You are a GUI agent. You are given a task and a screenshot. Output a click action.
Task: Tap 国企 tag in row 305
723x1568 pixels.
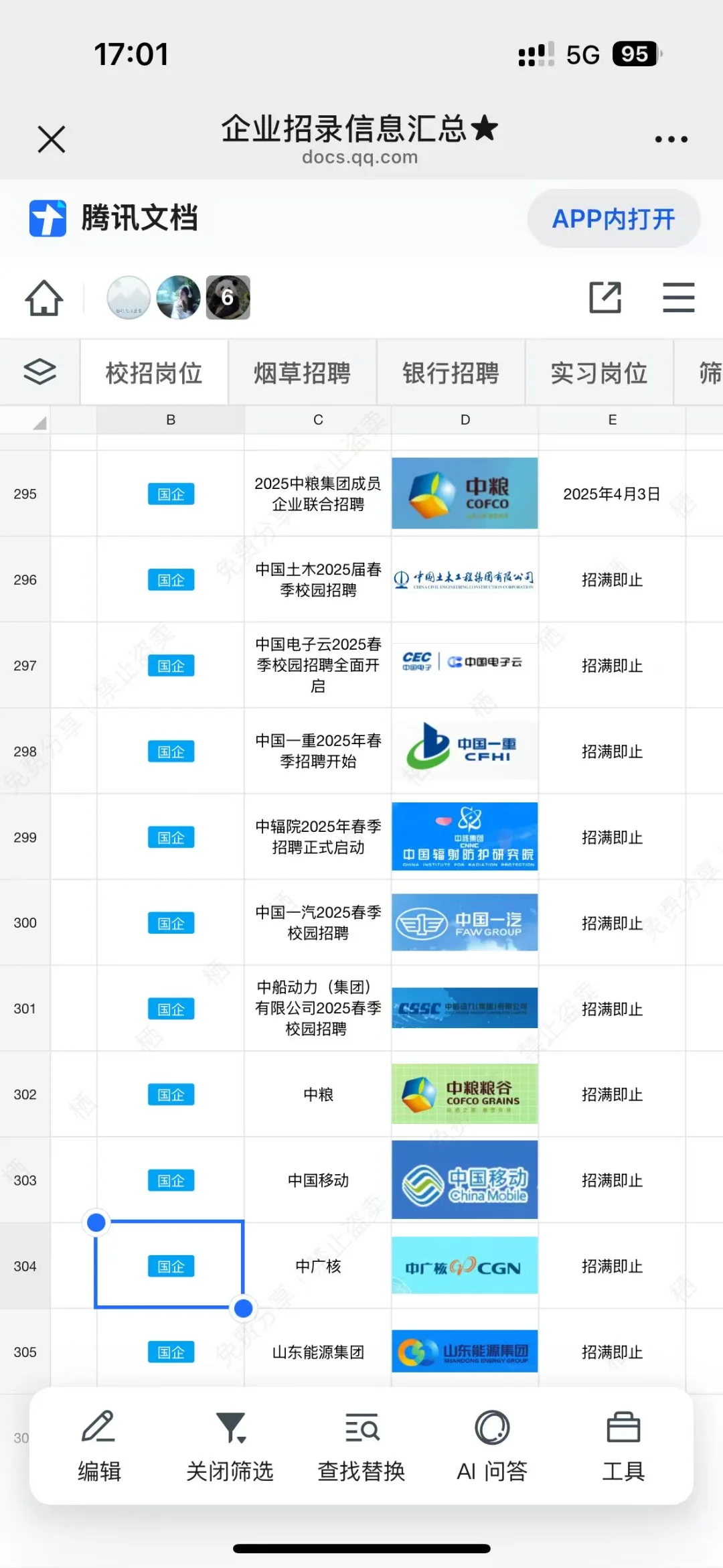[x=171, y=1352]
